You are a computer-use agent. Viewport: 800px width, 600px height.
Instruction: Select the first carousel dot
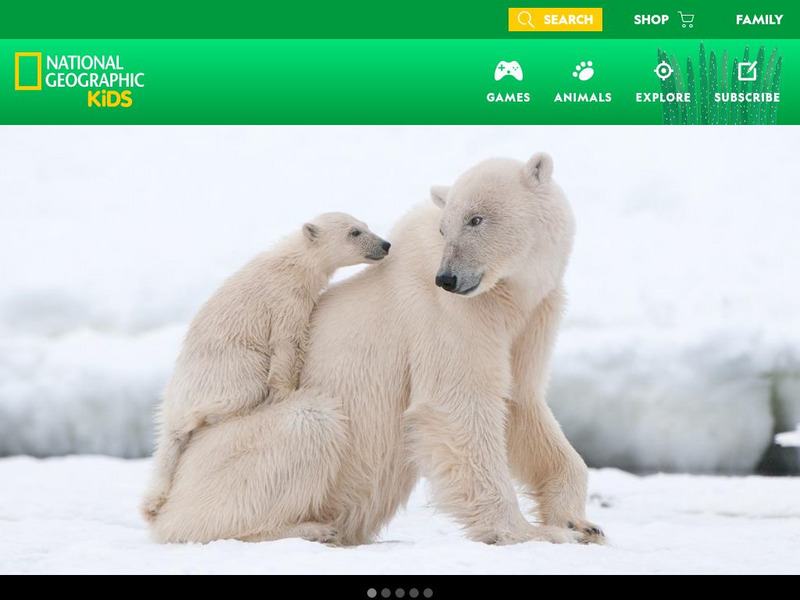click(372, 593)
